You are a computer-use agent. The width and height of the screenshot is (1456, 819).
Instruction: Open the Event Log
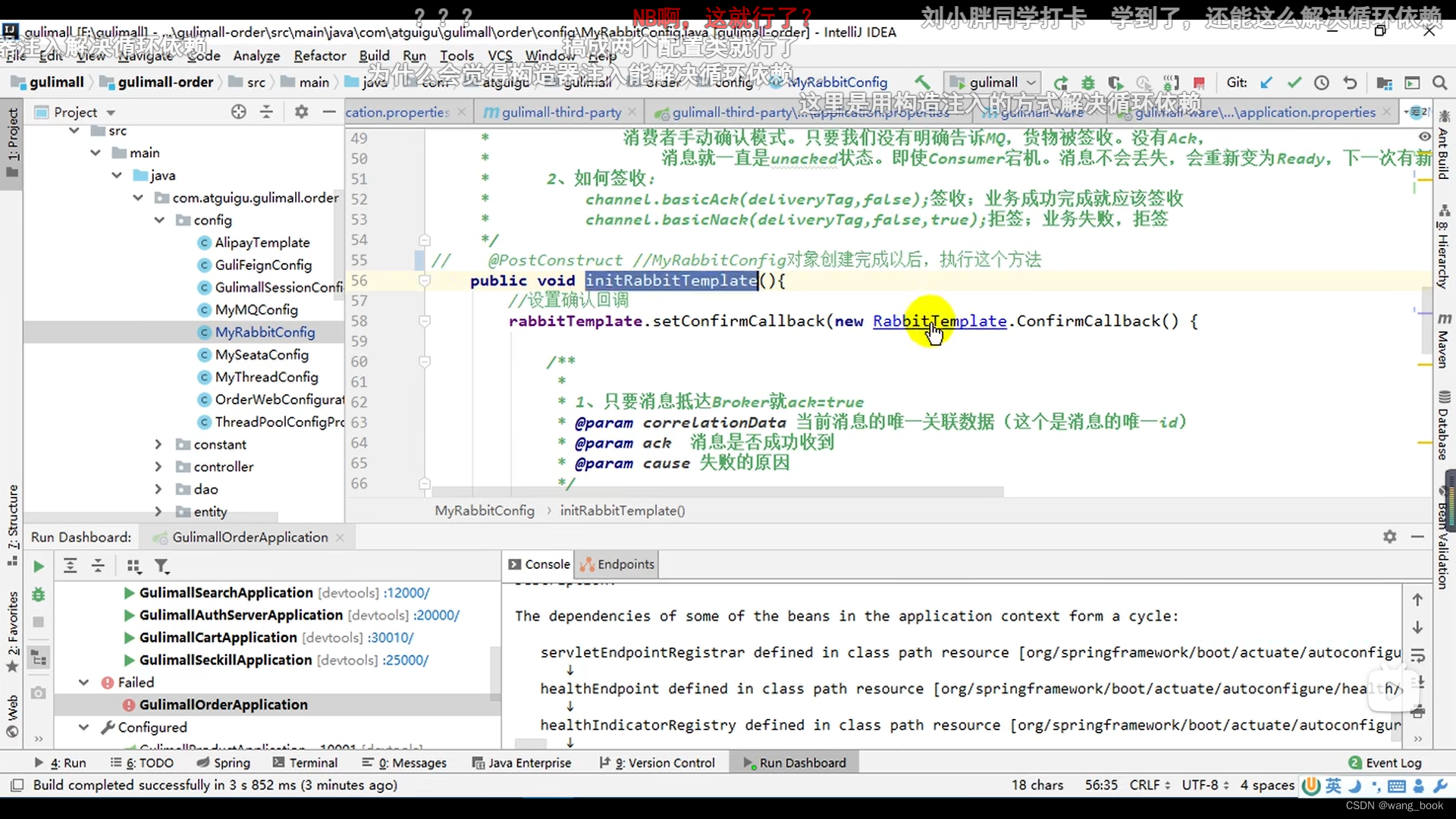pos(1385,762)
